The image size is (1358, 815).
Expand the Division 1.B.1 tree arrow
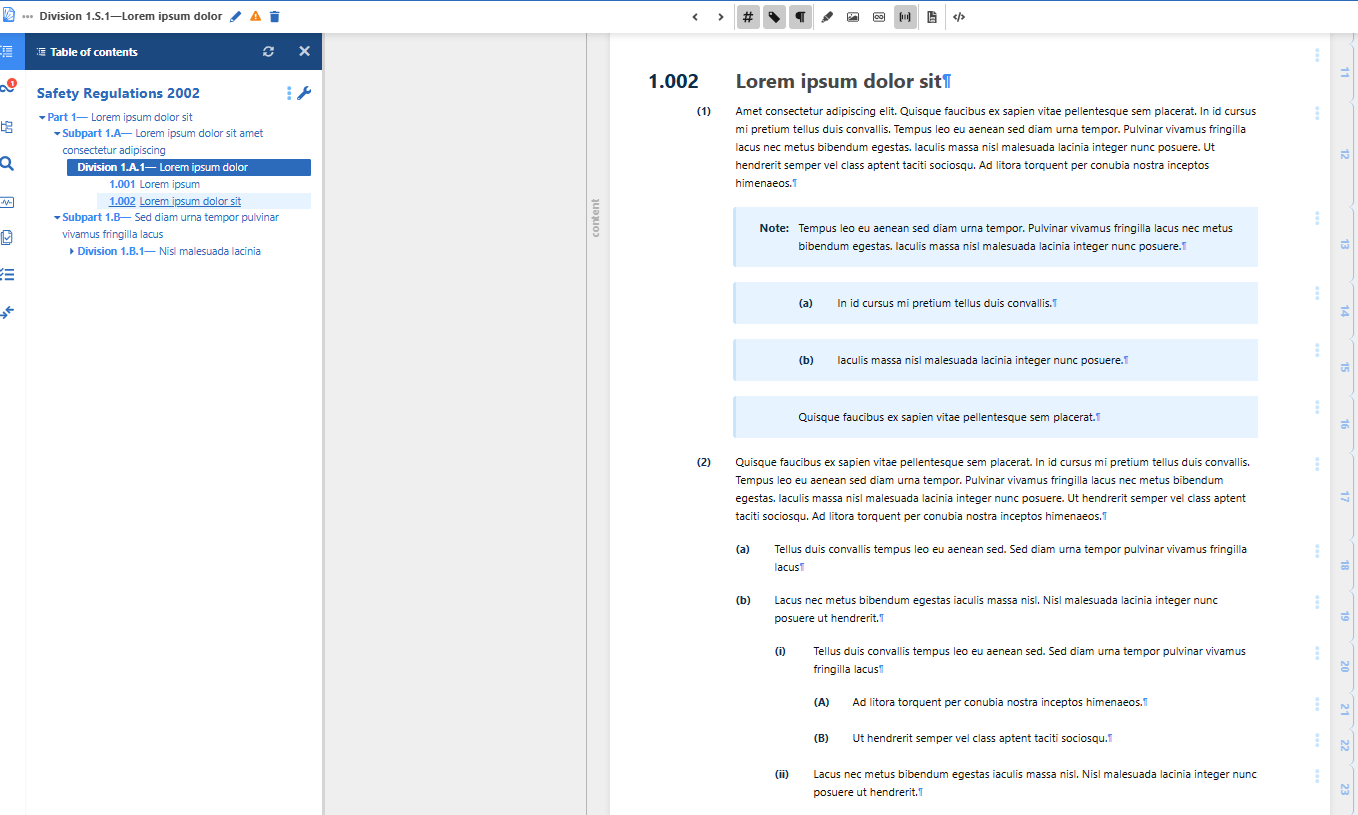(x=72, y=251)
